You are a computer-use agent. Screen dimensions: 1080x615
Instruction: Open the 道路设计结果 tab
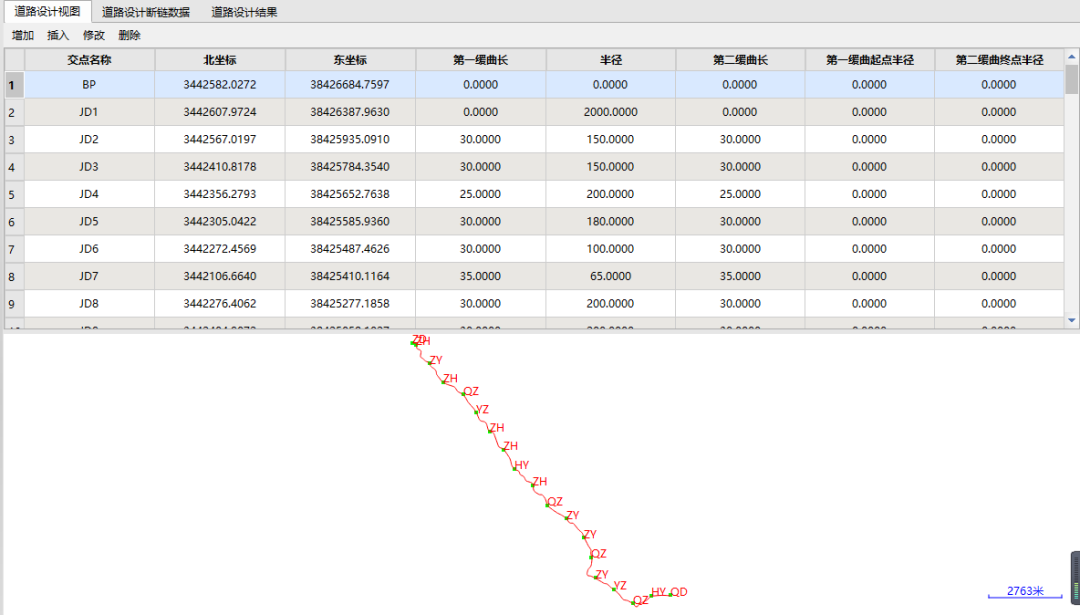tap(244, 12)
